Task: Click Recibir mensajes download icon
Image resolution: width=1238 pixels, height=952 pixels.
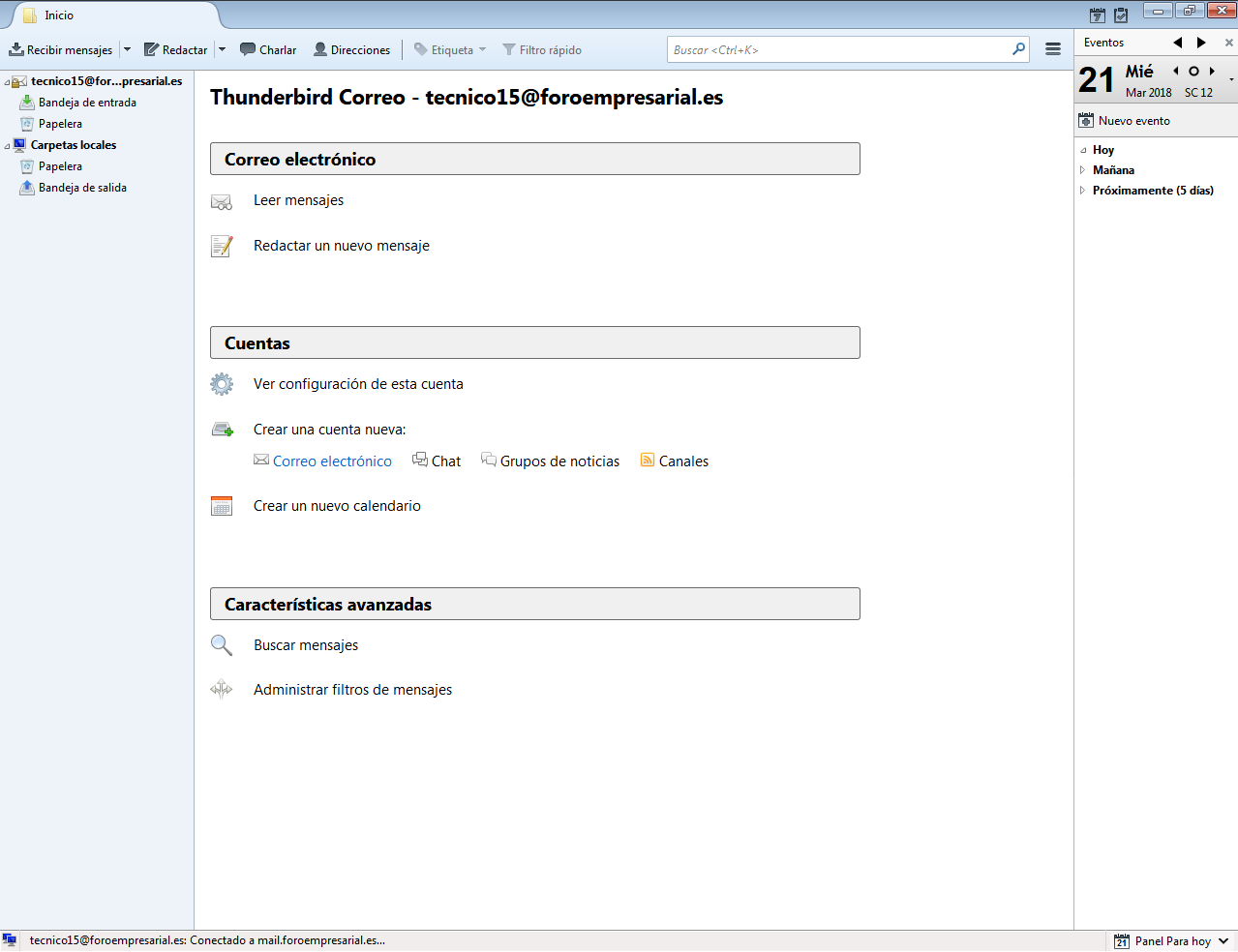Action: 16,49
